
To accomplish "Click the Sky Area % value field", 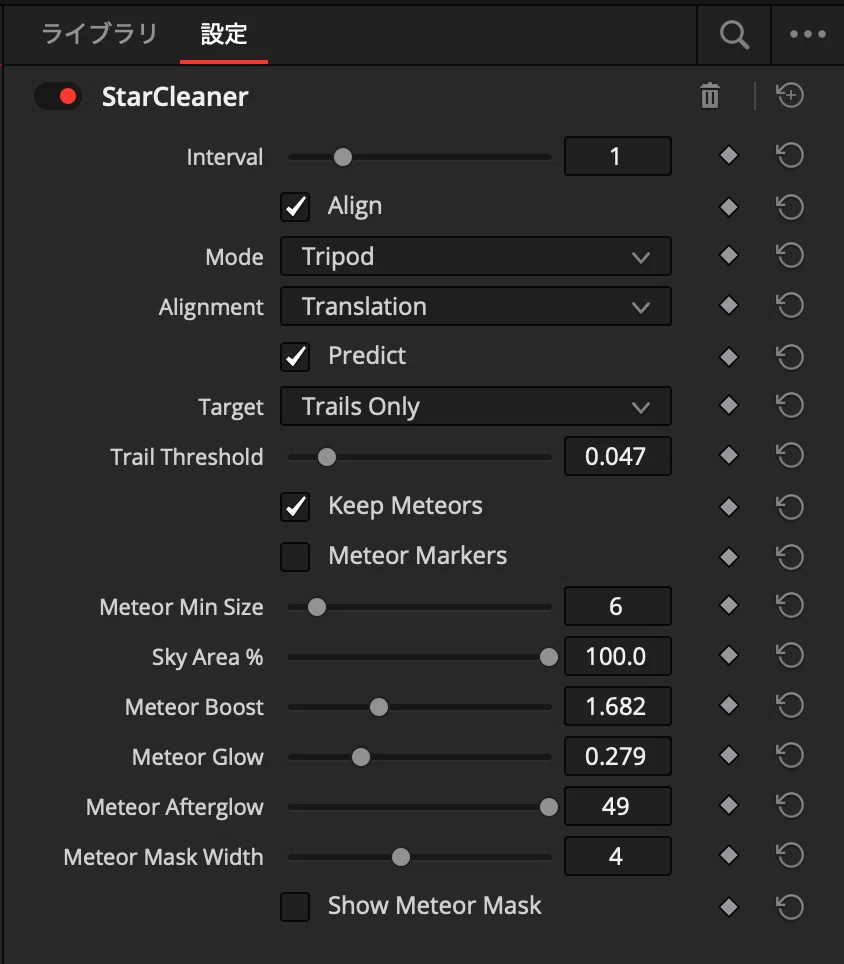I will click(x=618, y=656).
